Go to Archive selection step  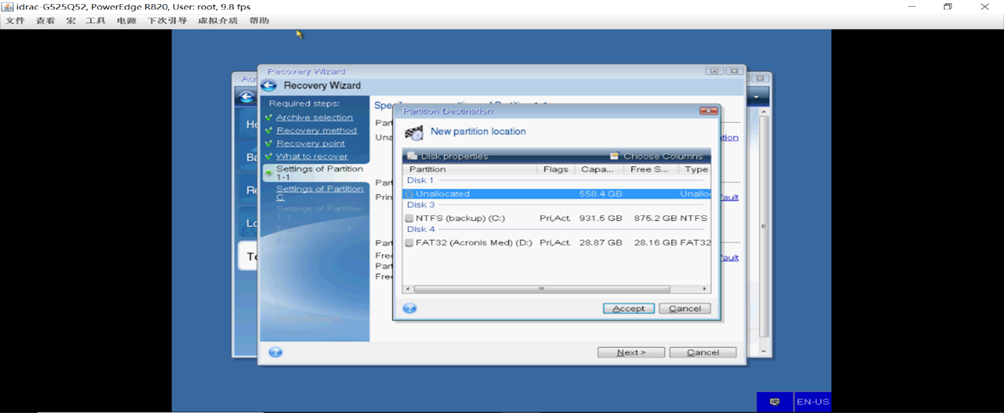click(x=314, y=118)
